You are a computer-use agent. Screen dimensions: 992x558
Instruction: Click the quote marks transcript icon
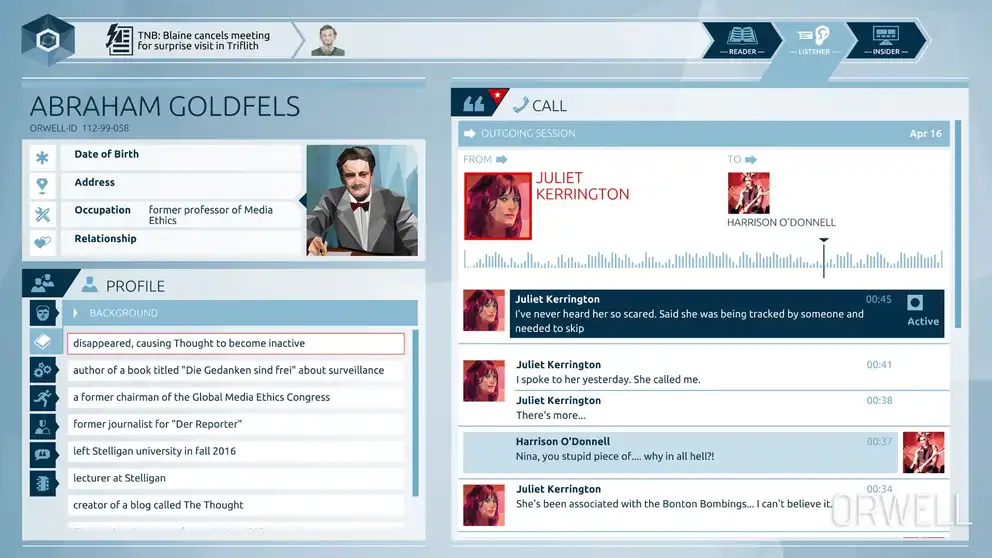[471, 104]
